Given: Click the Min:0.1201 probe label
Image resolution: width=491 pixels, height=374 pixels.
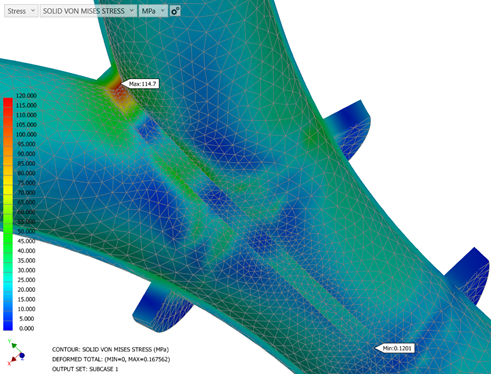Looking at the screenshot, I should click(x=395, y=348).
